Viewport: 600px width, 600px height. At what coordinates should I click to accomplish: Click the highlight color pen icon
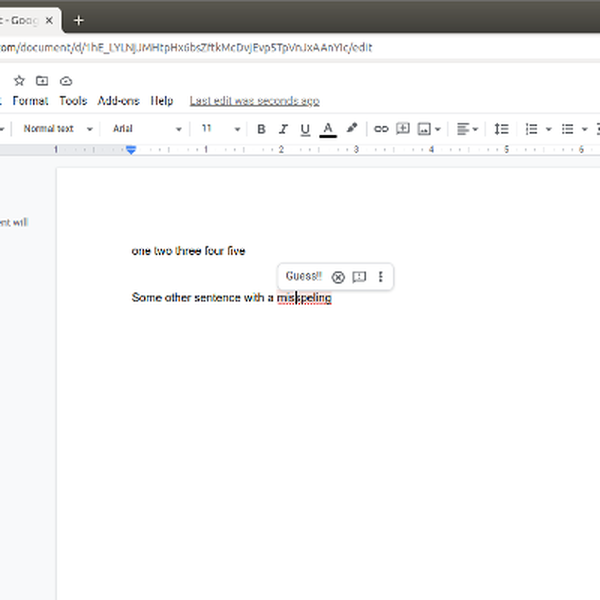click(x=351, y=129)
